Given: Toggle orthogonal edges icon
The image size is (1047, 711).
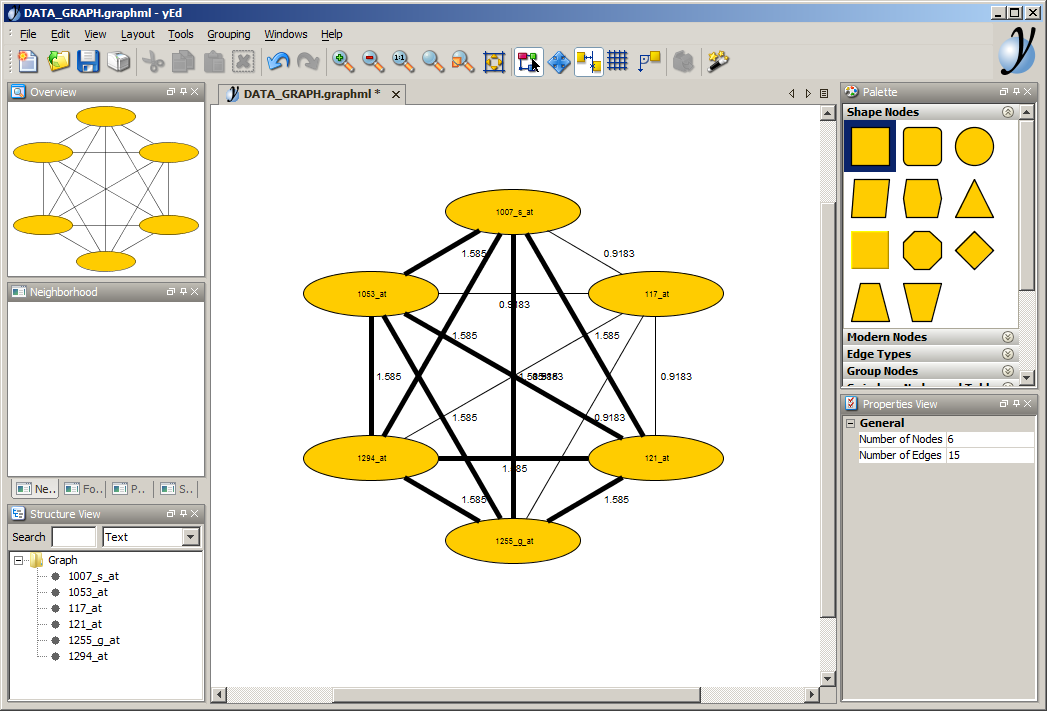Looking at the screenshot, I should [649, 61].
